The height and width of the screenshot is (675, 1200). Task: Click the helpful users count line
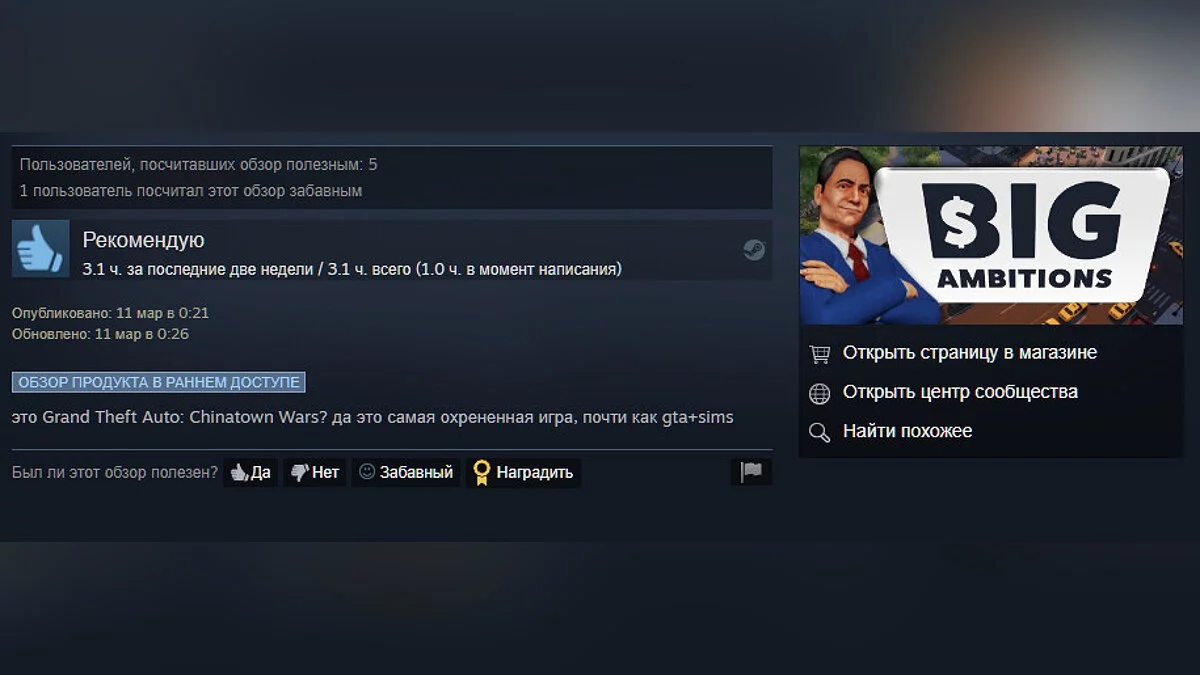point(199,165)
